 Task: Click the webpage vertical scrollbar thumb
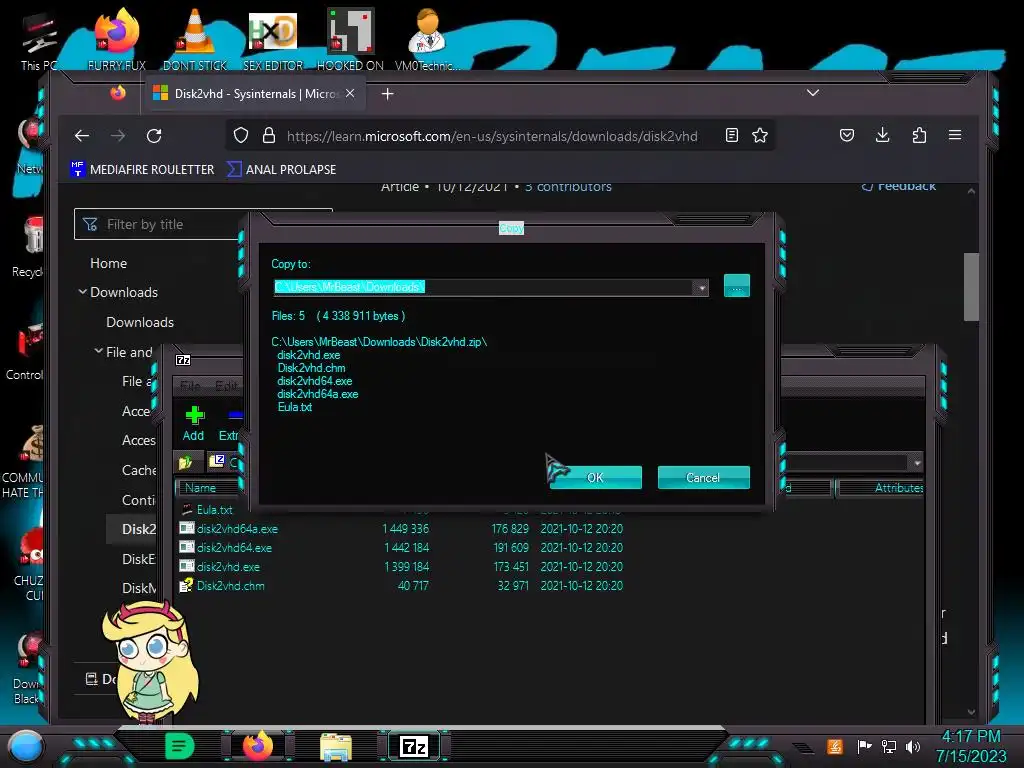click(x=971, y=287)
